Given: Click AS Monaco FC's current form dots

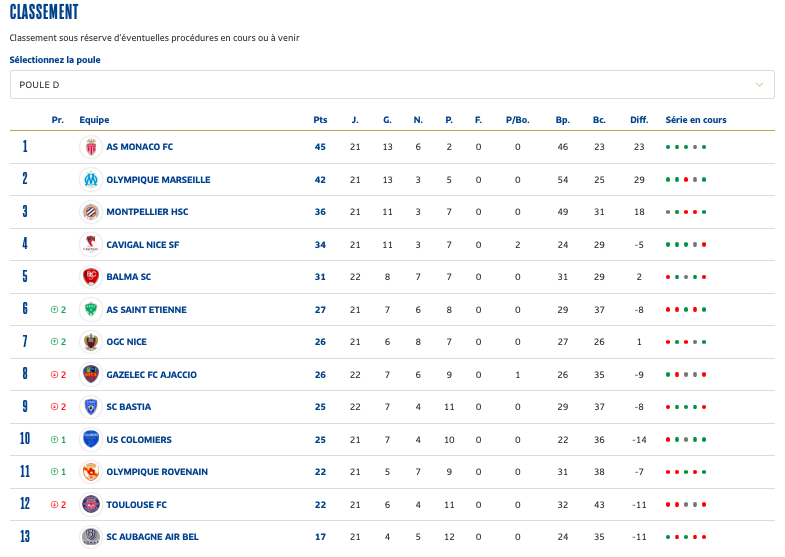Looking at the screenshot, I should pos(686,147).
